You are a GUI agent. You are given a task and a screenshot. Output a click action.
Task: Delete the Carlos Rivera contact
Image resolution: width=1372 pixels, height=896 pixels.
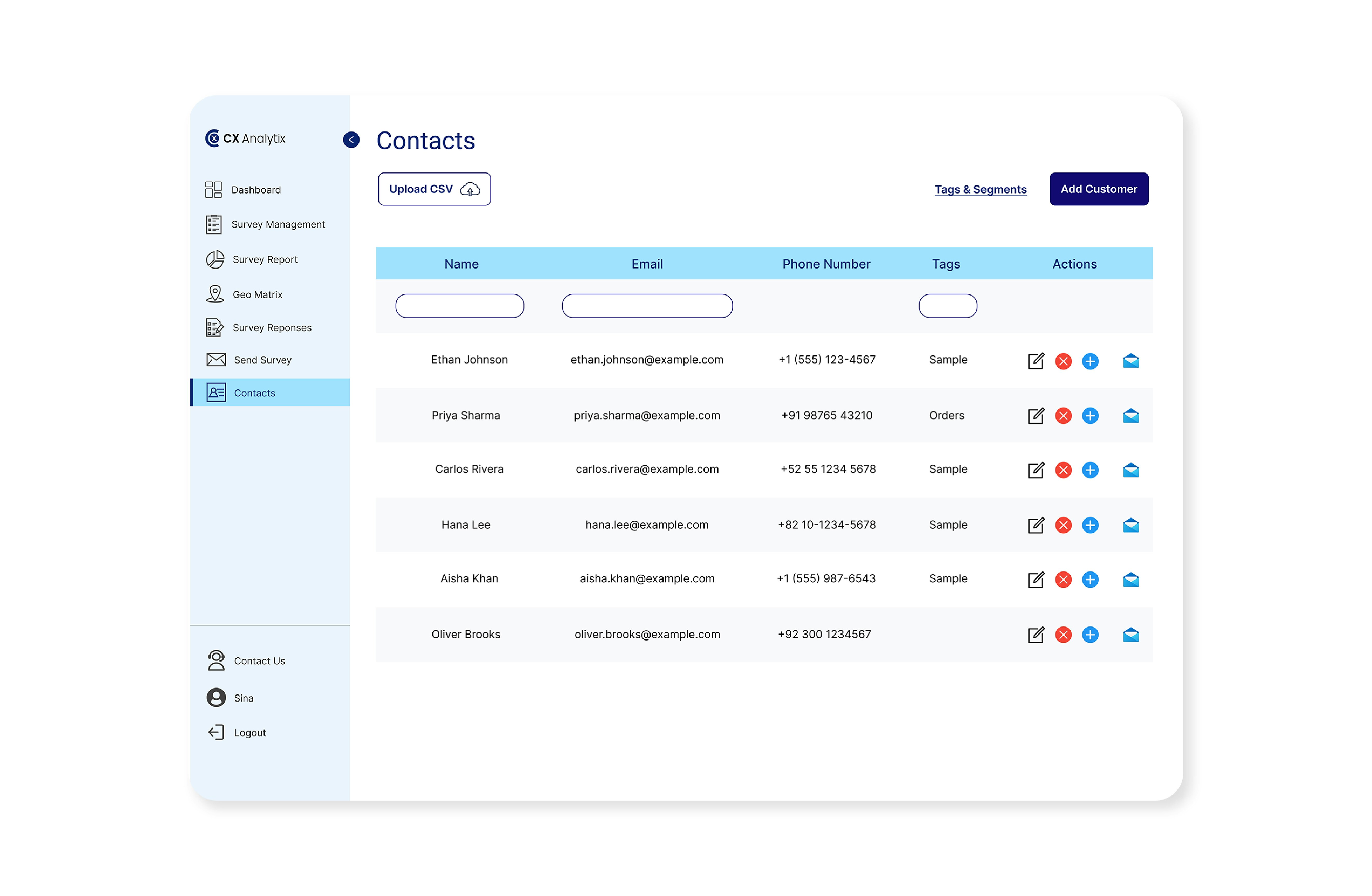pos(1063,470)
